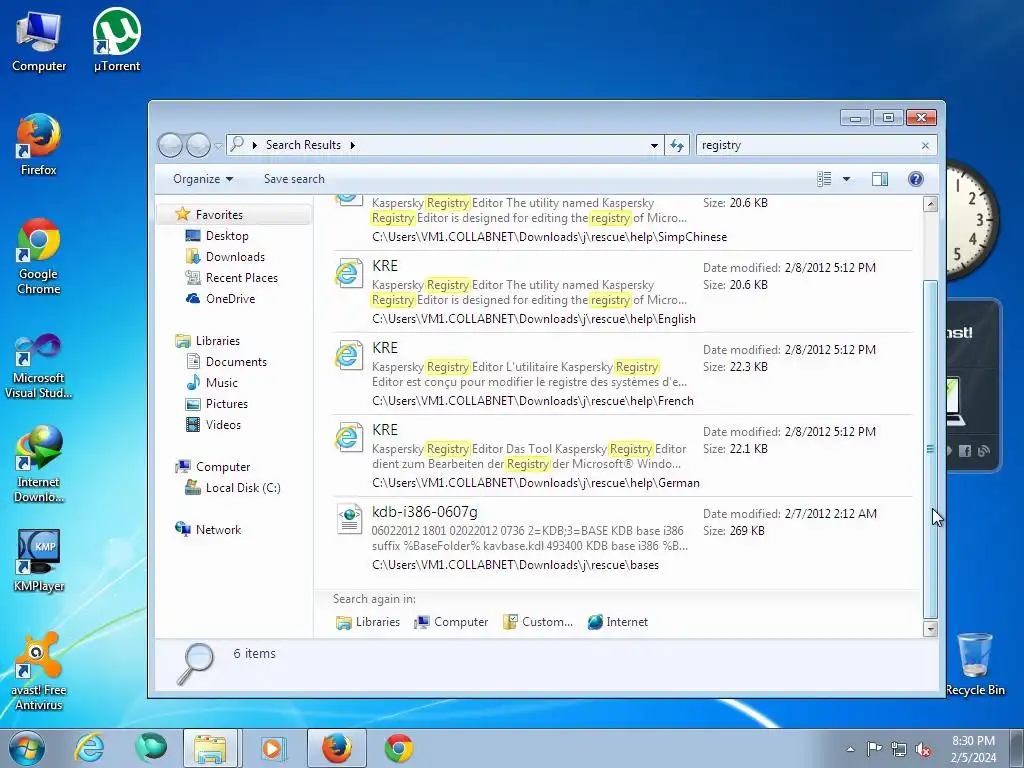Open the taskbar clock showing 8:30 PM
Image resolution: width=1024 pixels, height=768 pixels.
click(973, 749)
